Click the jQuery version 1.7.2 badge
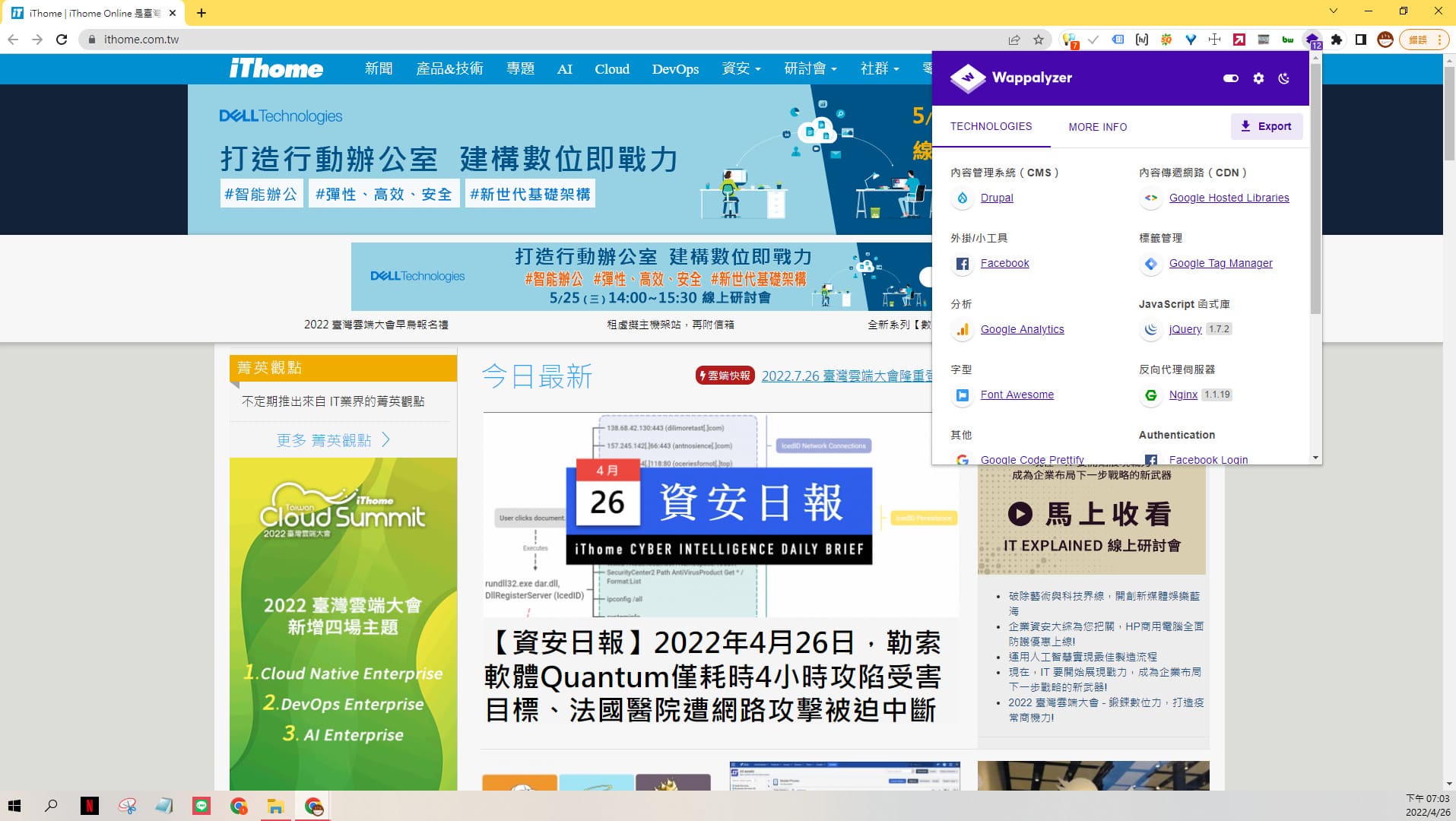The width and height of the screenshot is (1456, 821). pyautogui.click(x=1219, y=329)
